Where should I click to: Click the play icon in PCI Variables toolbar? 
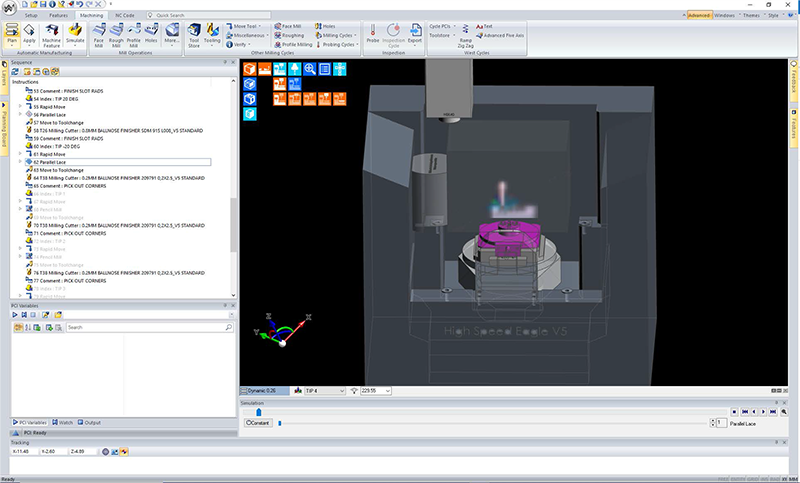(15, 315)
